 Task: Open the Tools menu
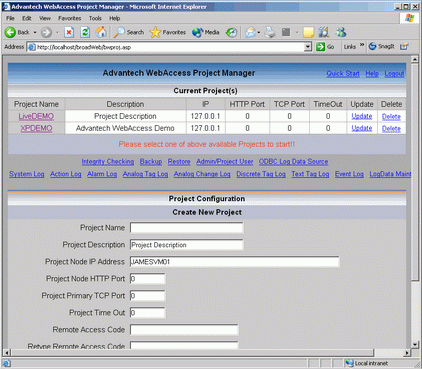coord(95,18)
